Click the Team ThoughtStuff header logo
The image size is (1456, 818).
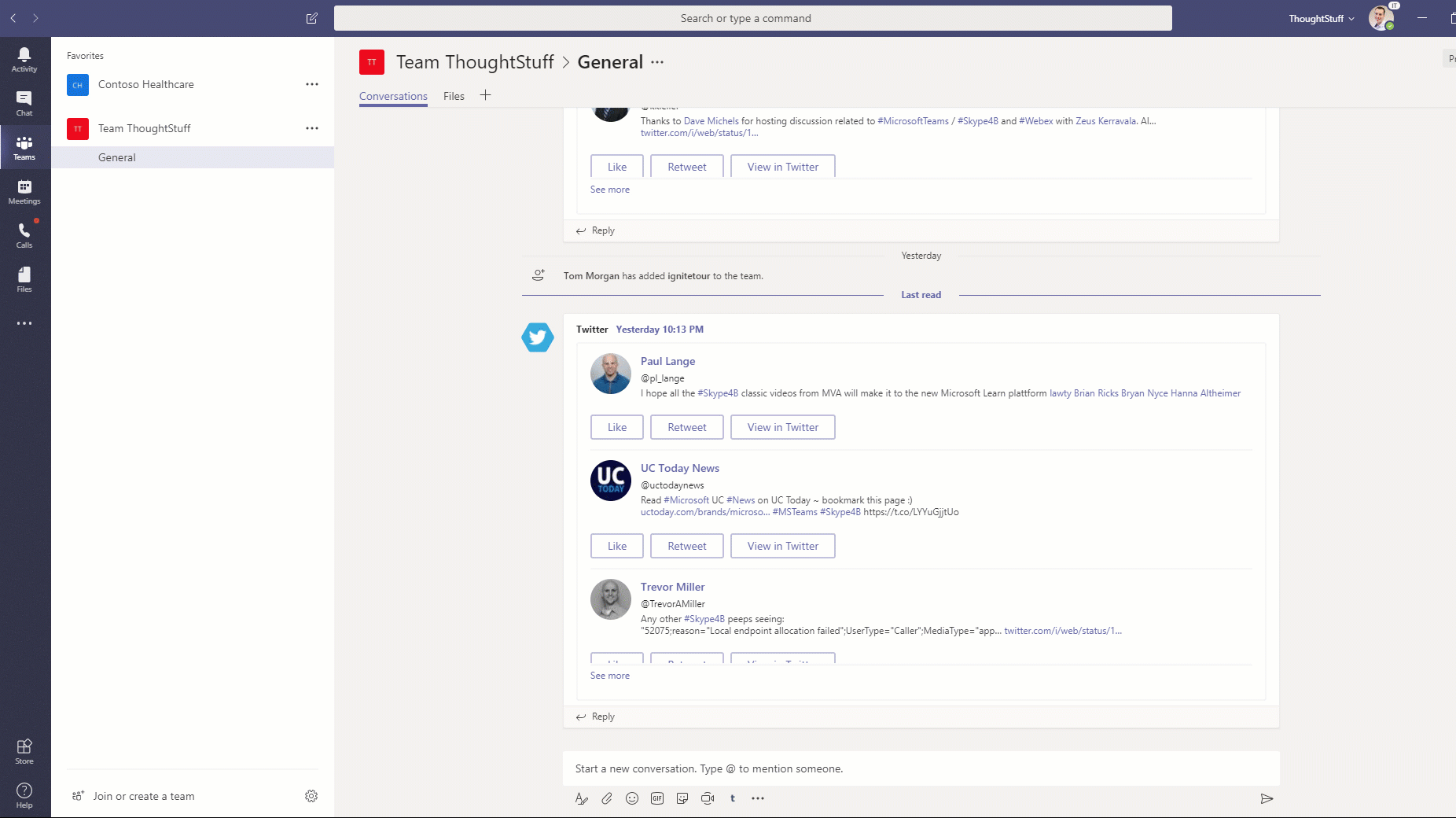click(x=372, y=62)
